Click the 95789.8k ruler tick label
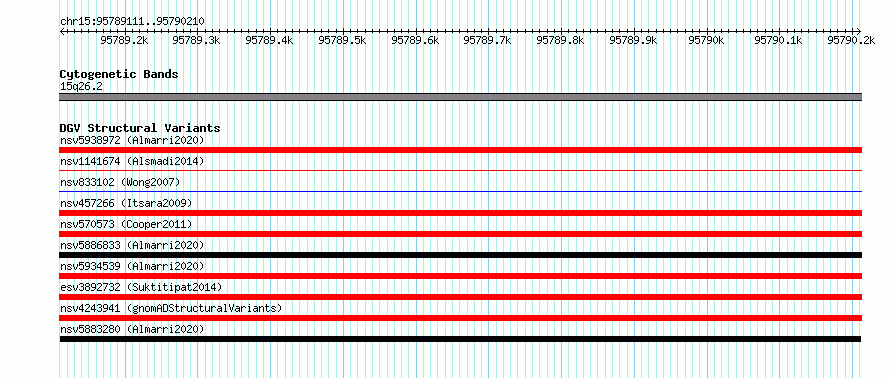The height and width of the screenshot is (378, 890). [x=560, y=40]
